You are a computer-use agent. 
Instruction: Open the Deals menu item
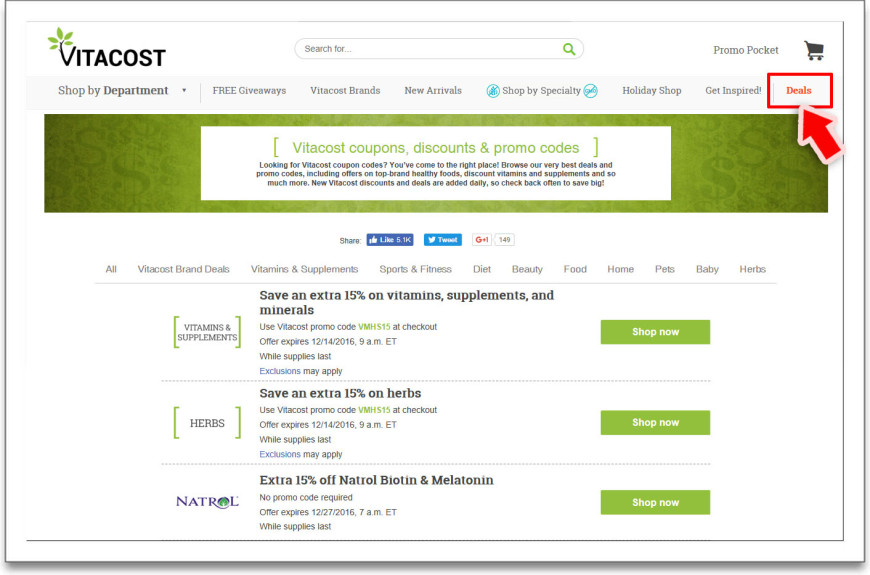(798, 90)
